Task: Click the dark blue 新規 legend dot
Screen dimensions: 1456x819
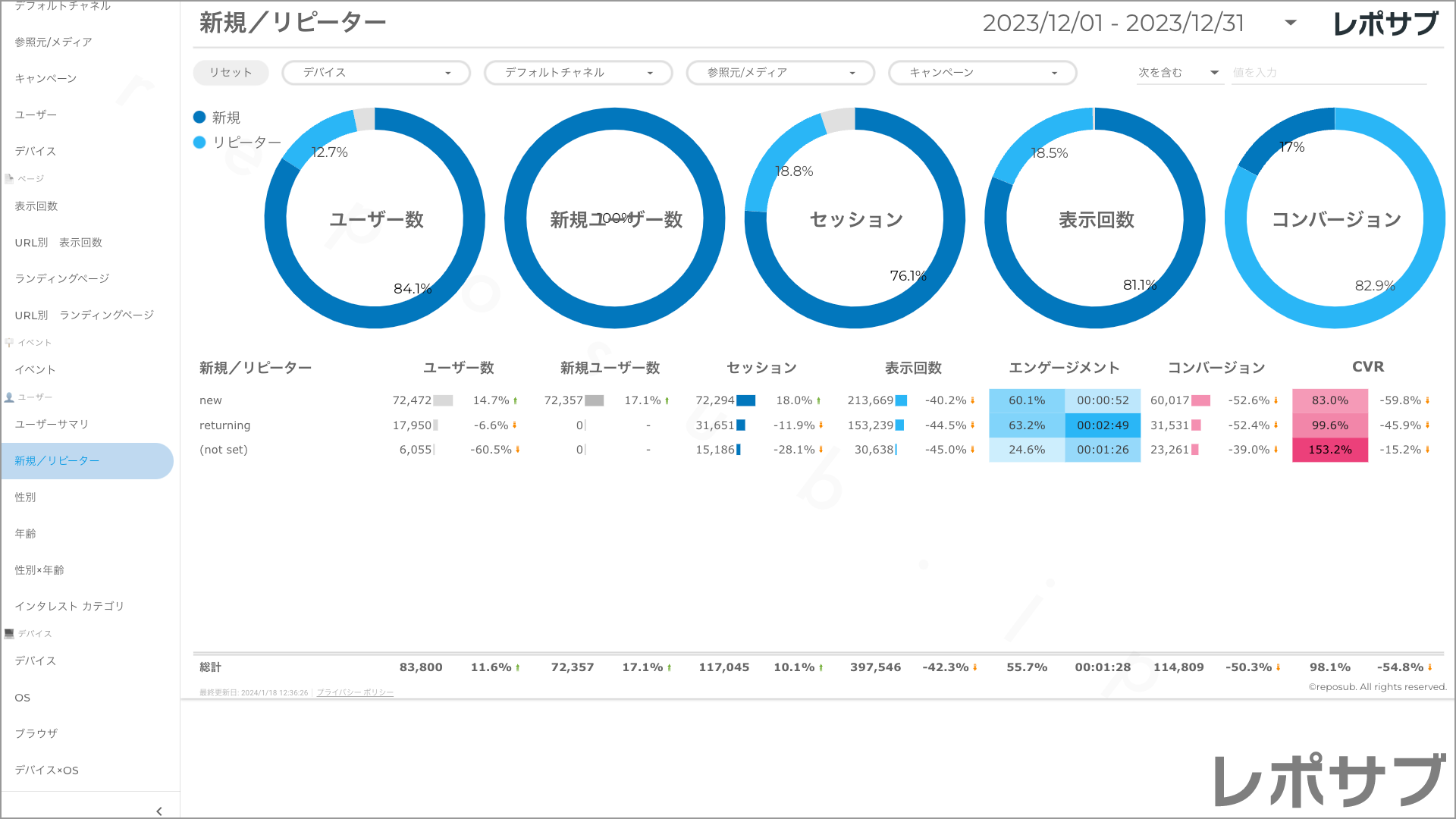Action: [x=199, y=118]
